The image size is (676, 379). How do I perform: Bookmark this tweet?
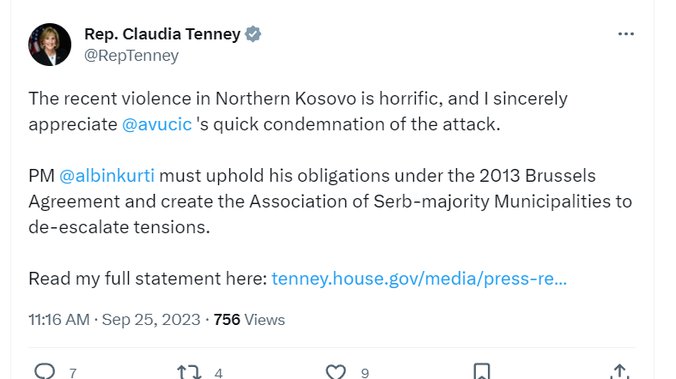(x=482, y=371)
